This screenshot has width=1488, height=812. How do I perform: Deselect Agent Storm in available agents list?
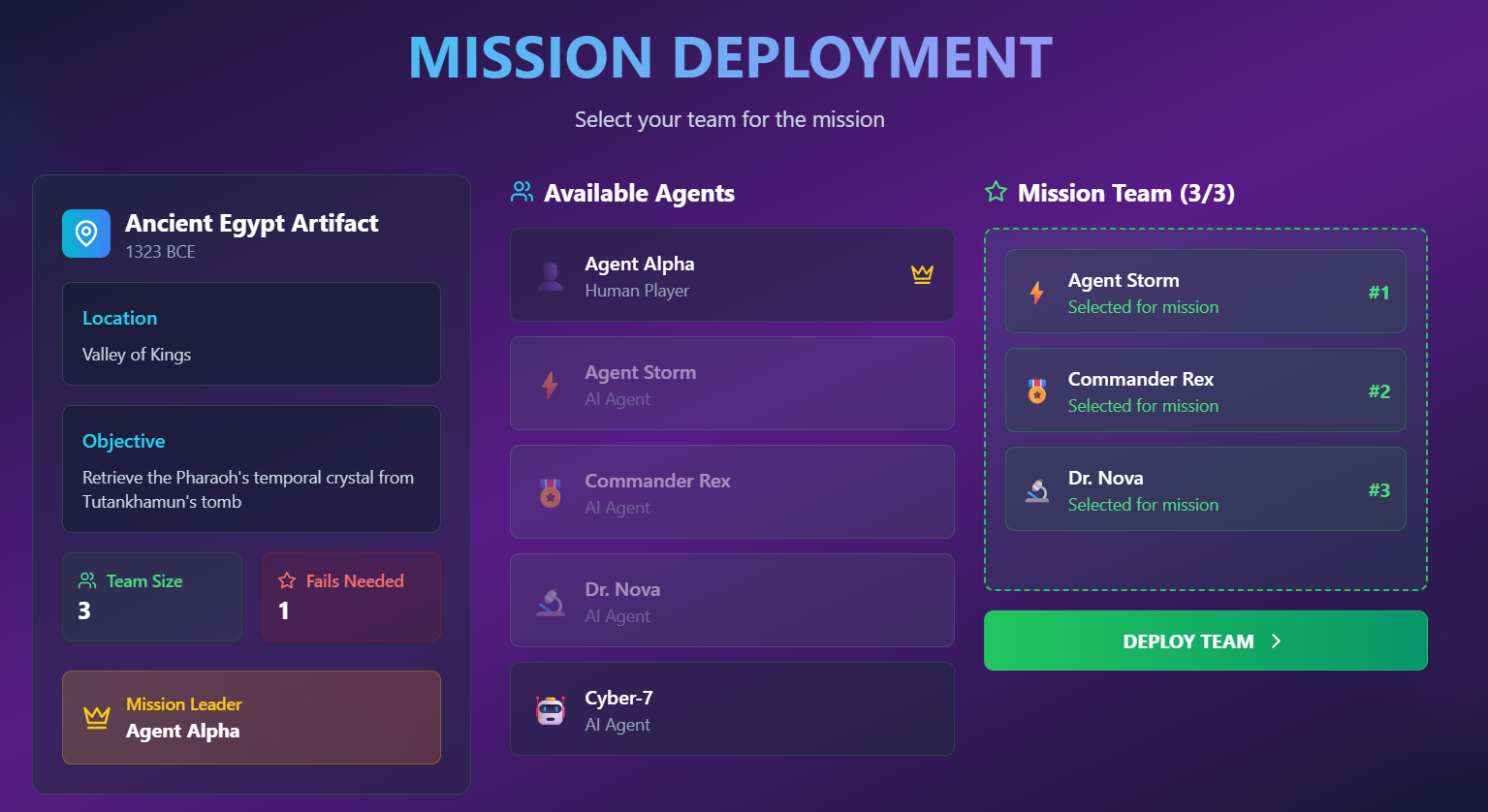[732, 384]
